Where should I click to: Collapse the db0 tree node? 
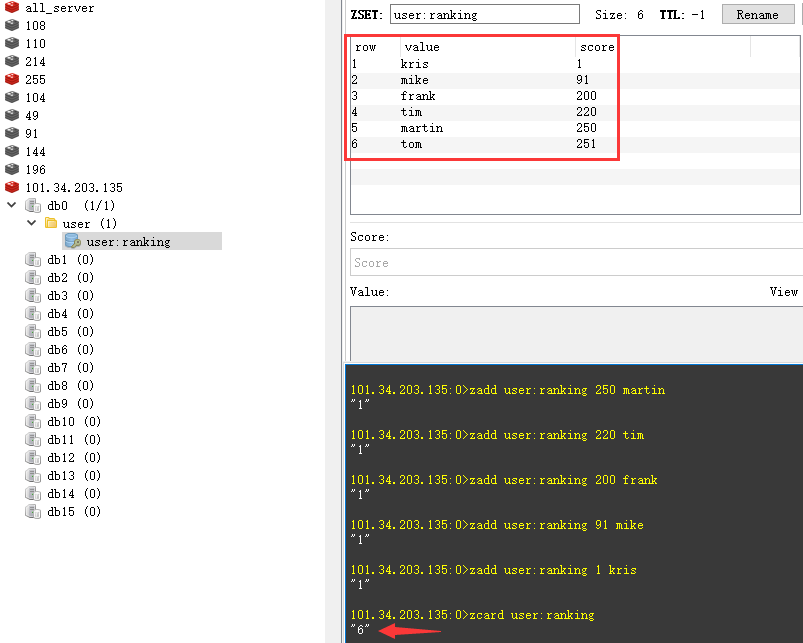[12, 205]
